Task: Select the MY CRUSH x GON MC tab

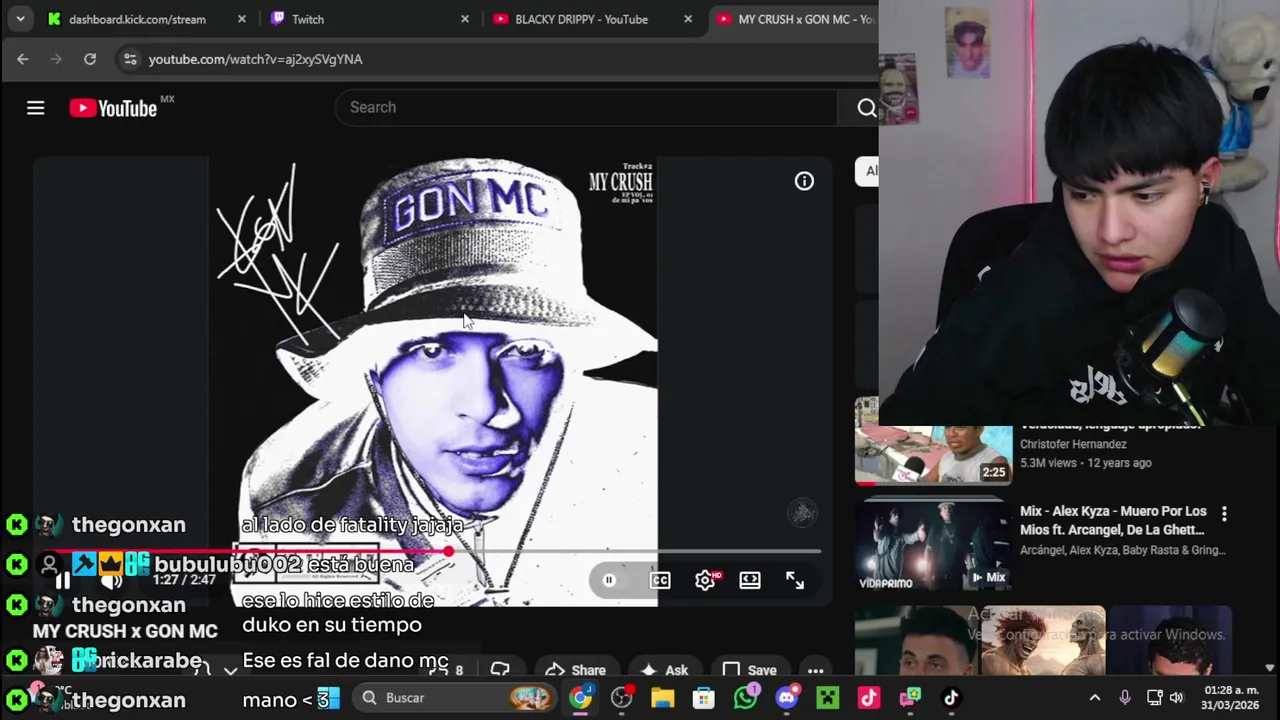Action: coord(795,19)
